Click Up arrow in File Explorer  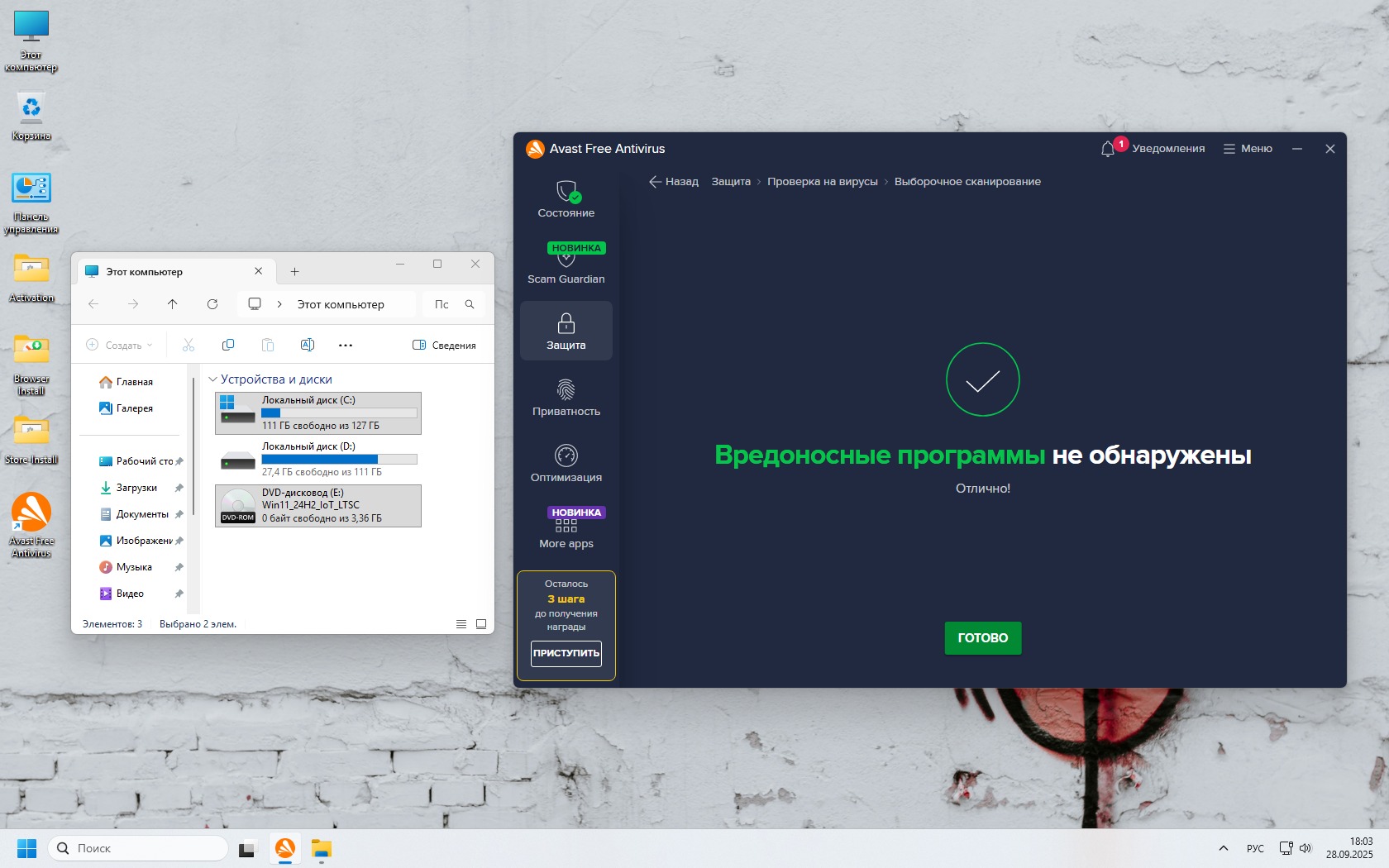click(173, 304)
